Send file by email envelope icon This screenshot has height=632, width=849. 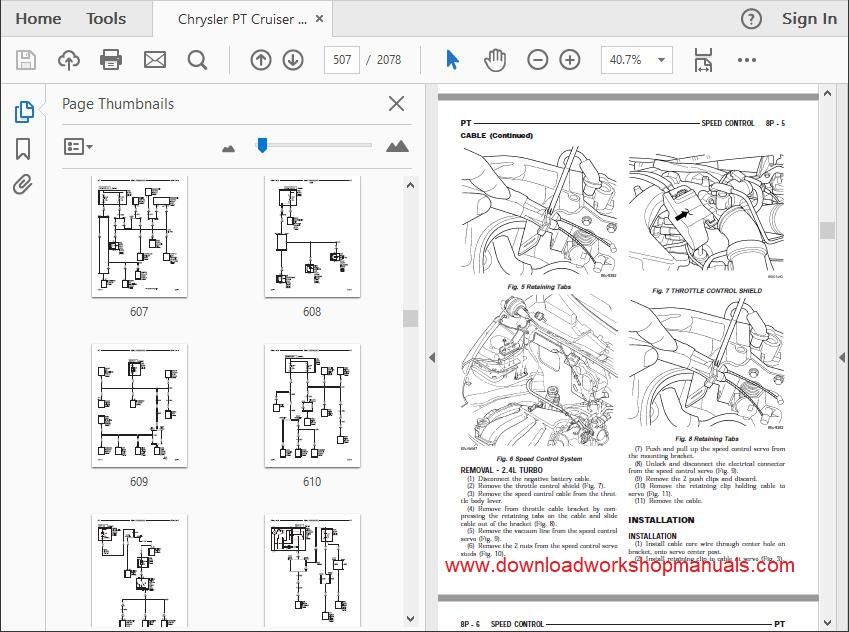[x=155, y=60]
